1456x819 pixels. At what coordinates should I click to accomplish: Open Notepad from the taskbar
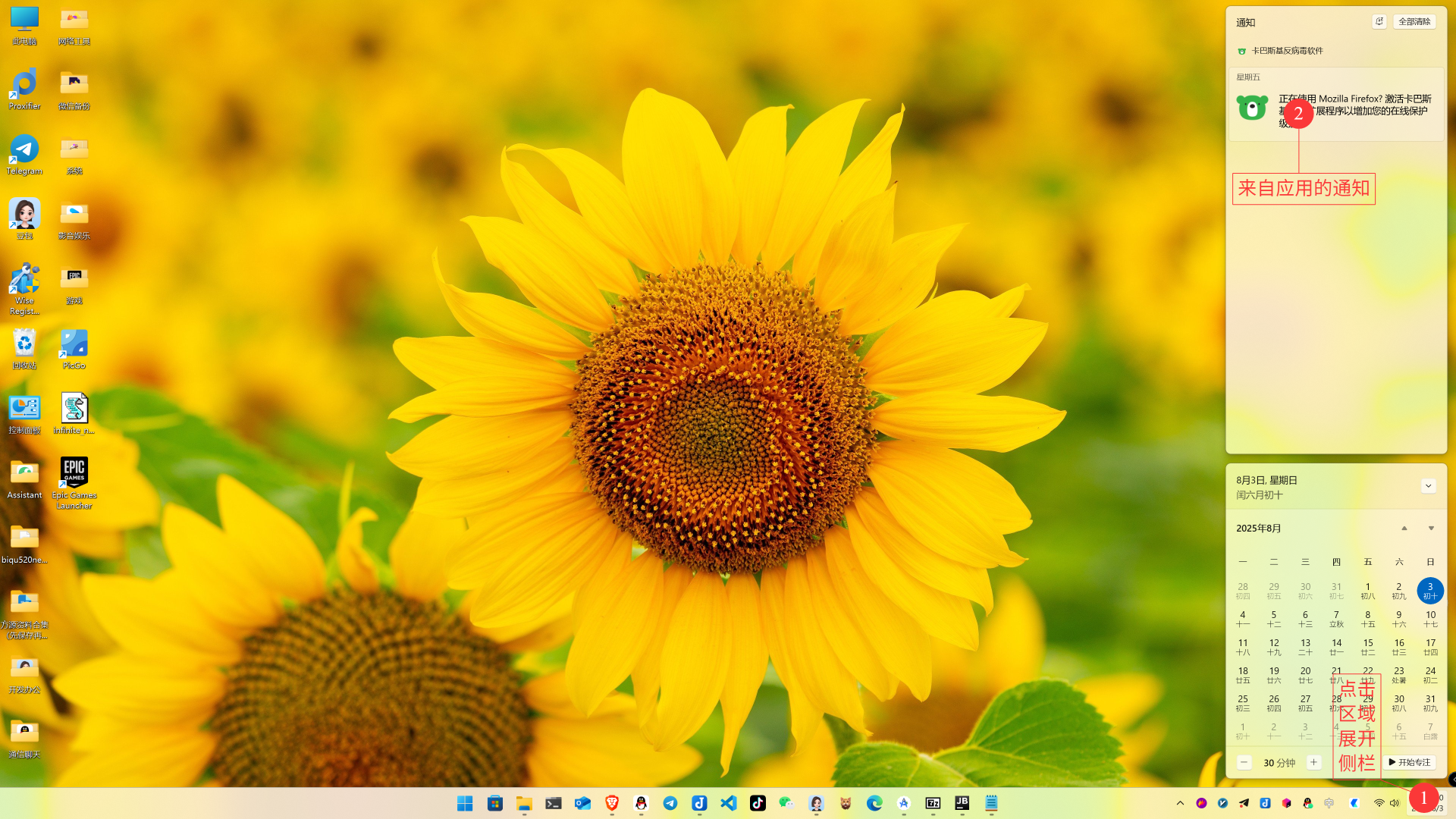991,803
